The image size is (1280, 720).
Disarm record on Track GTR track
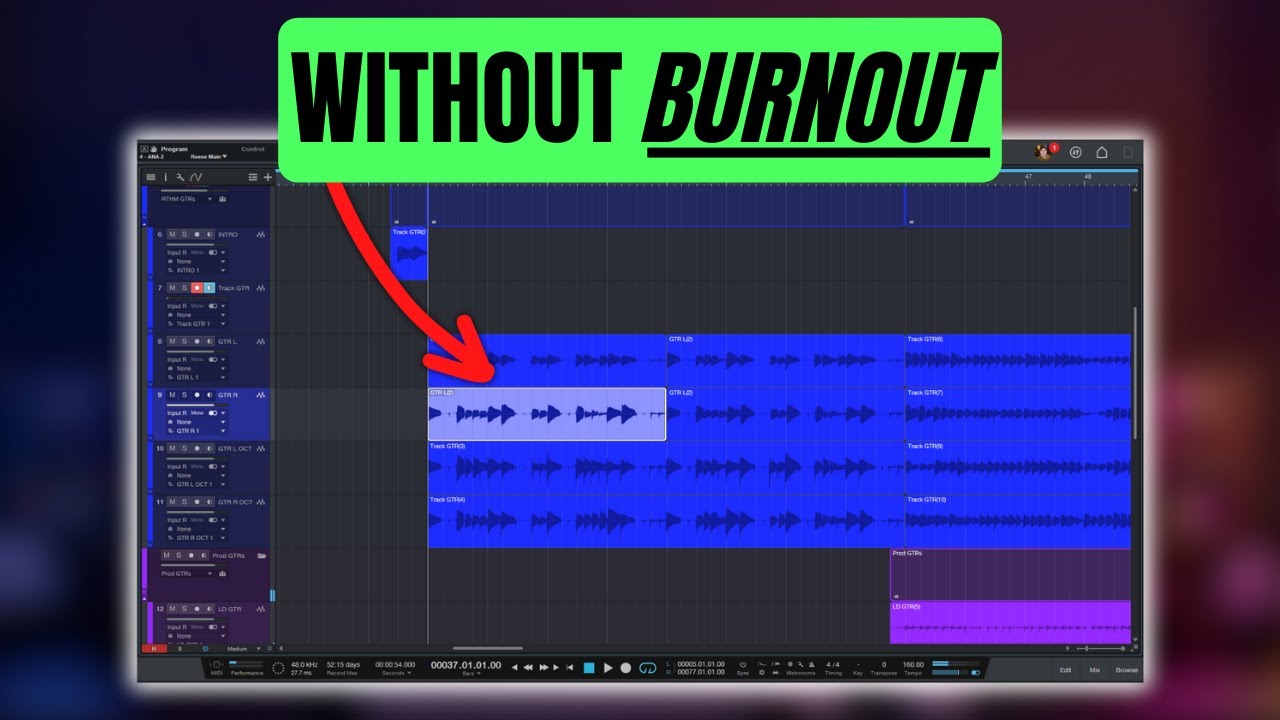[197, 288]
